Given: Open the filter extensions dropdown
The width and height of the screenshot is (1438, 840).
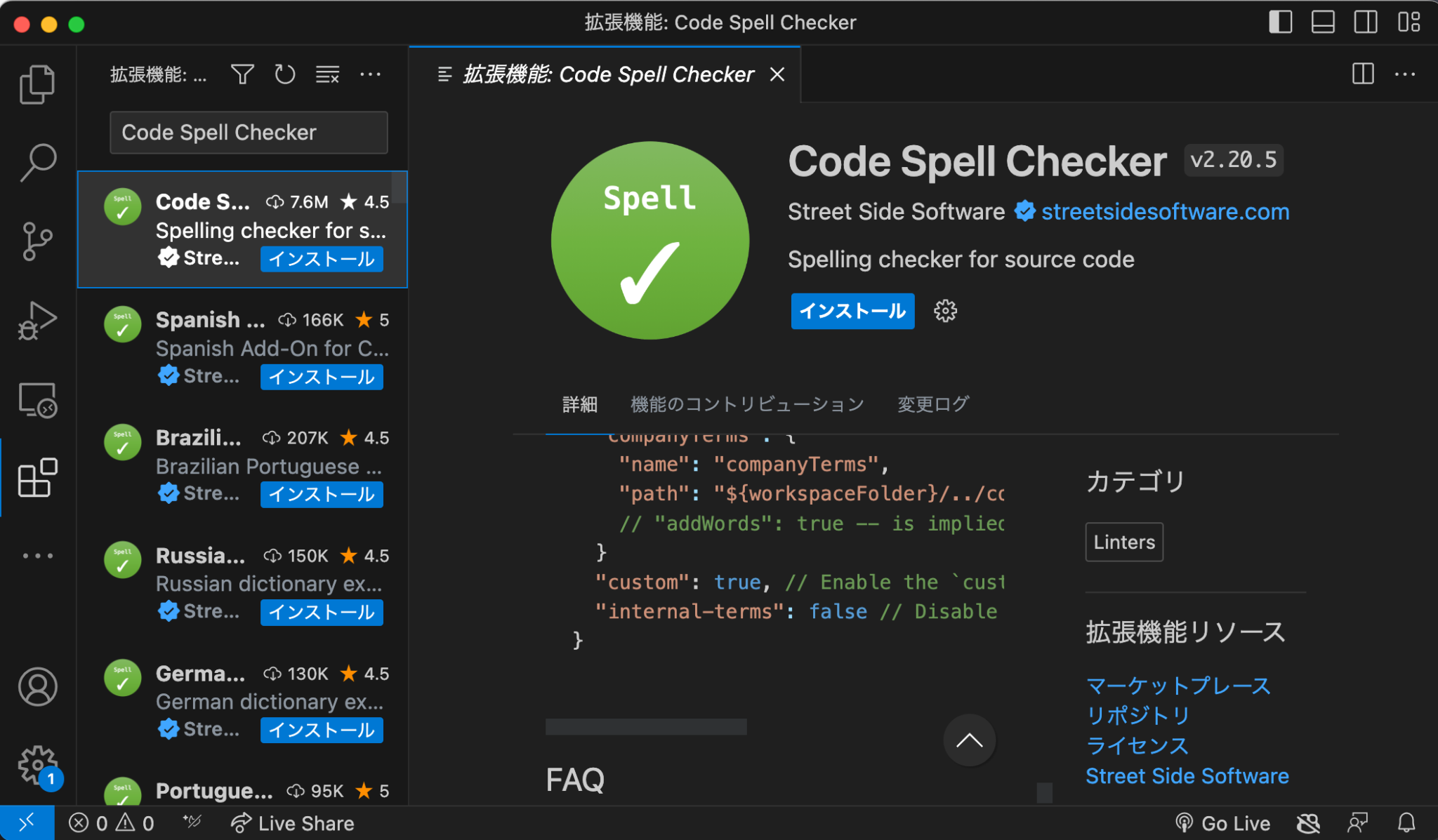Looking at the screenshot, I should (242, 74).
